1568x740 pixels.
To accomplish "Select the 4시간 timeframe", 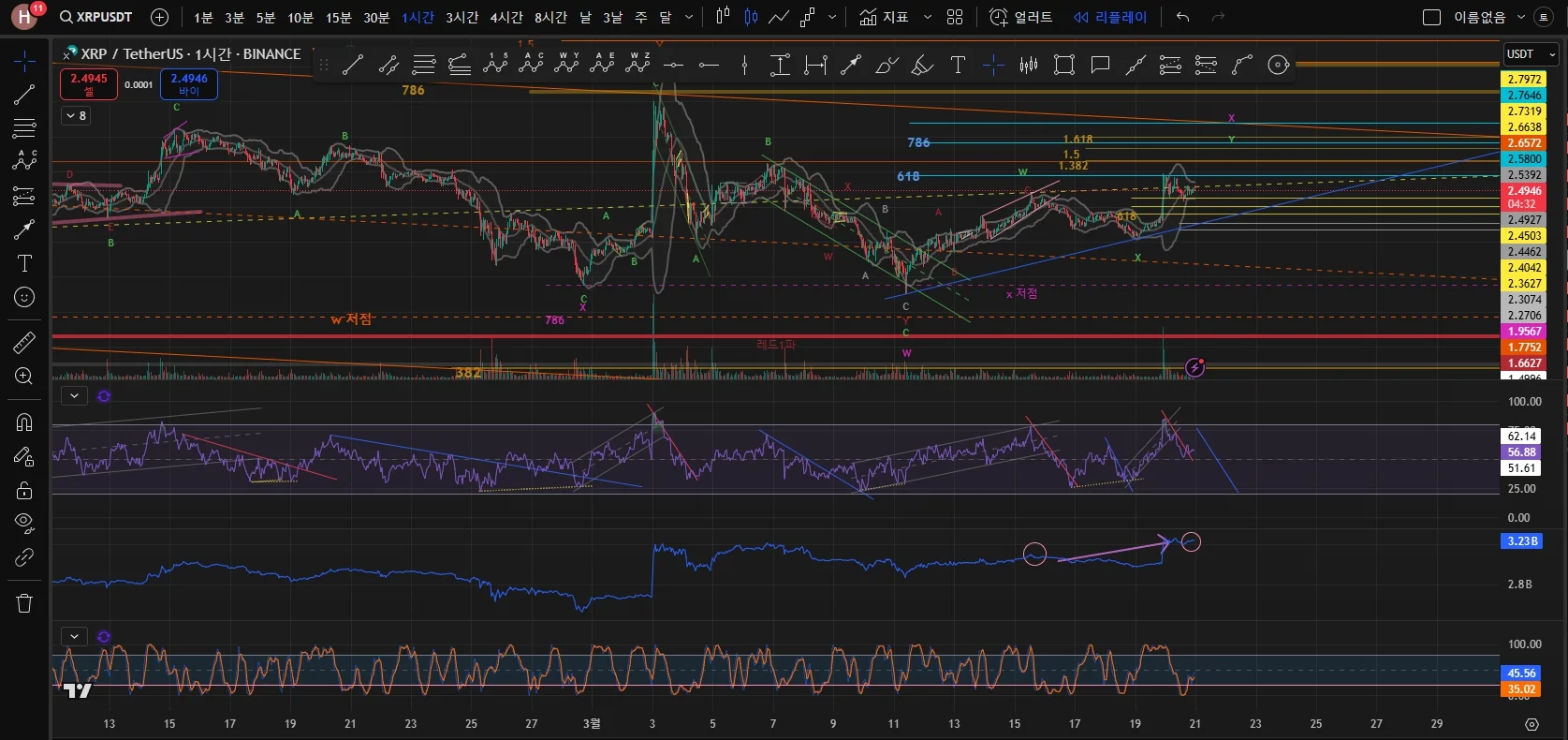I will 506,18.
